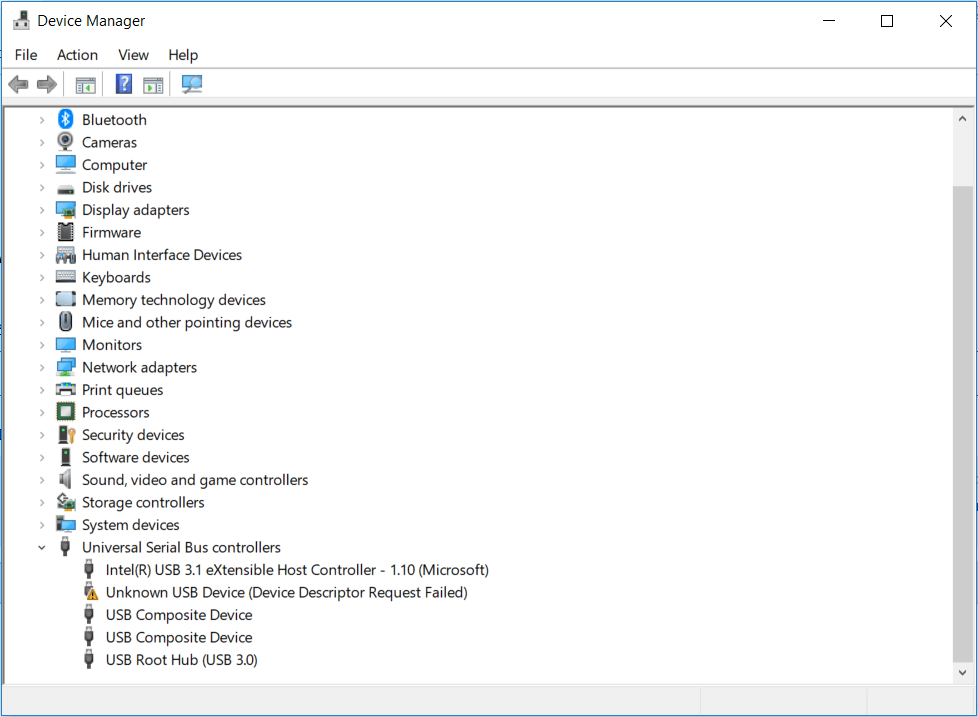The width and height of the screenshot is (978, 717).
Task: Maximize the Device Manager window
Action: (x=887, y=21)
